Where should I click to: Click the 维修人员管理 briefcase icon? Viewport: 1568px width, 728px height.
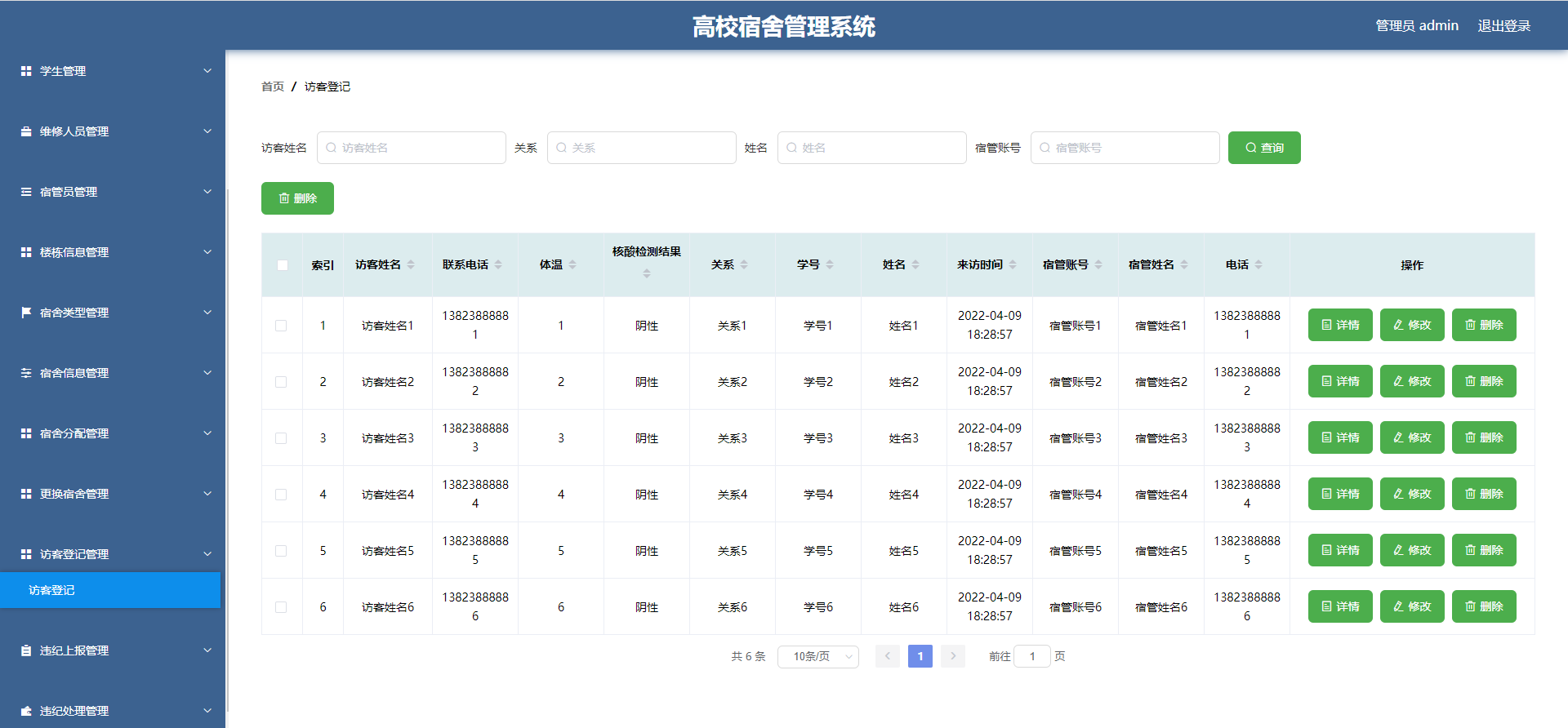[26, 131]
